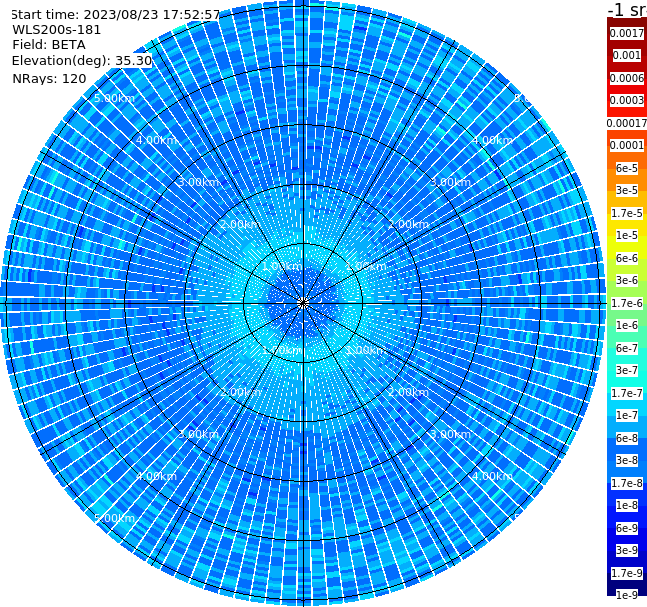Click the lower-right 2.00km range label
The image size is (647, 607).
pyautogui.click(x=409, y=392)
